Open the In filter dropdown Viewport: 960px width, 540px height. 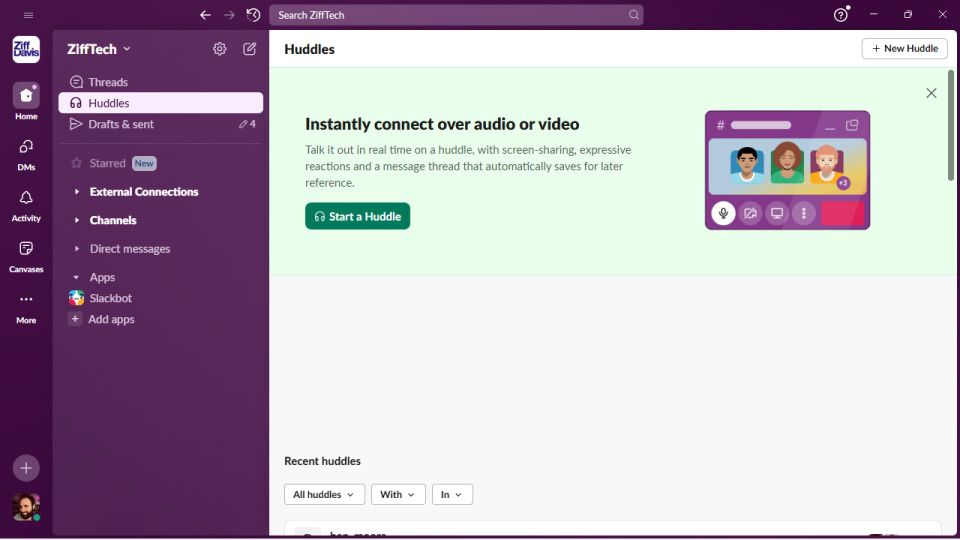[x=452, y=495]
